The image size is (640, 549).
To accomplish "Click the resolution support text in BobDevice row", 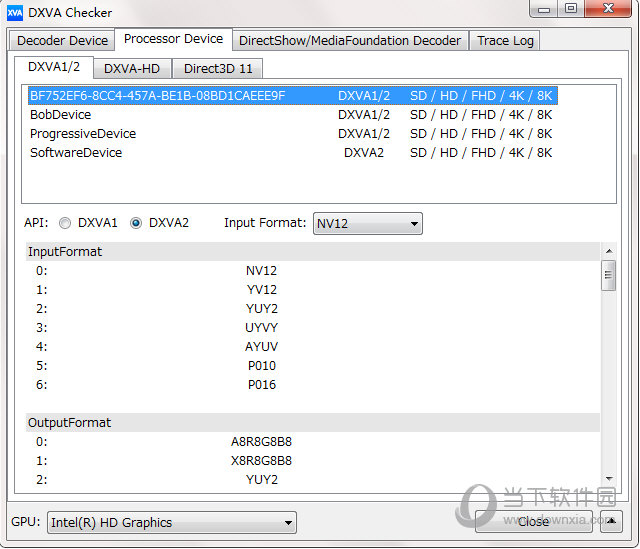I will [x=481, y=115].
